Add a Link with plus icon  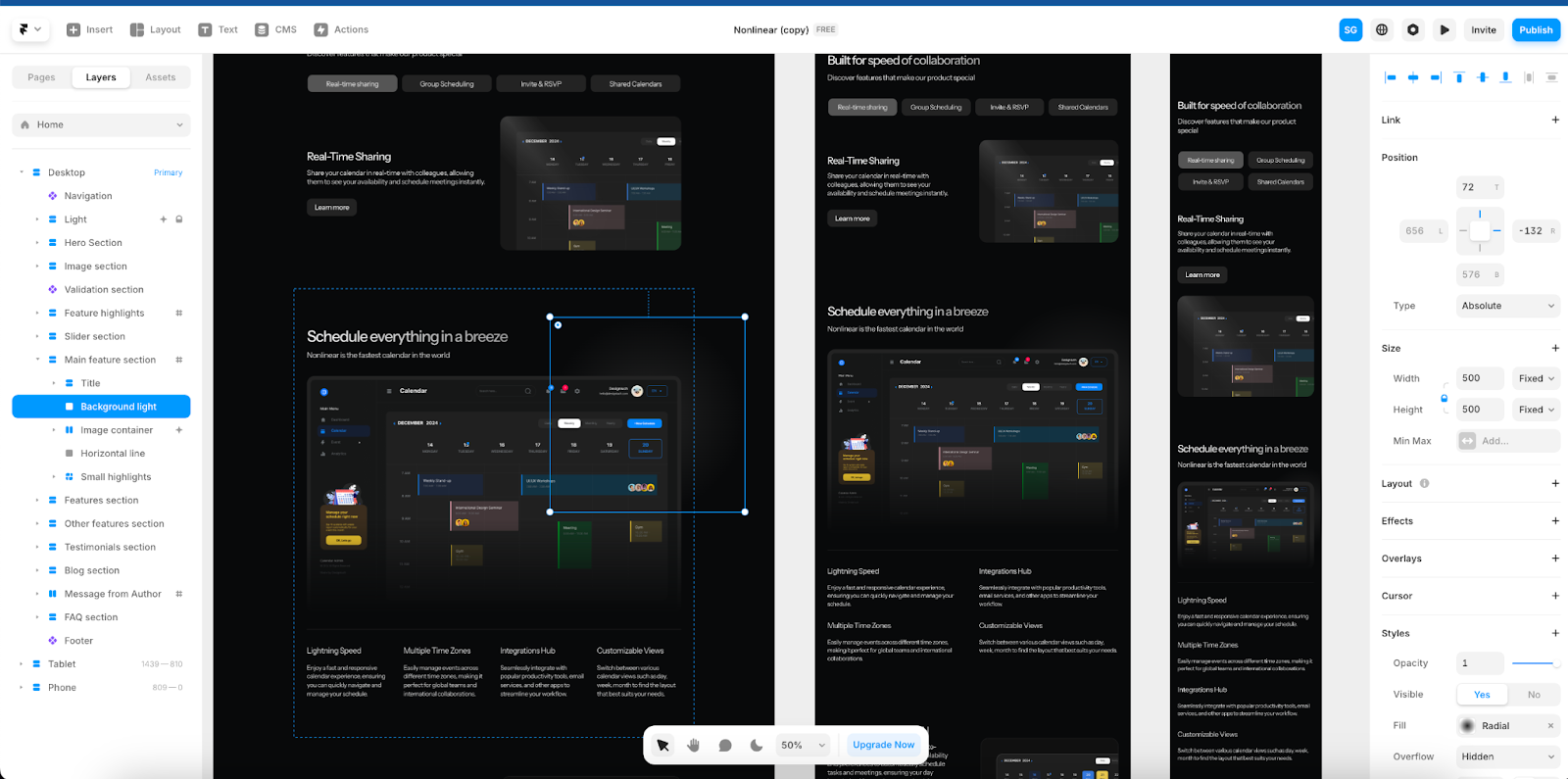1555,120
